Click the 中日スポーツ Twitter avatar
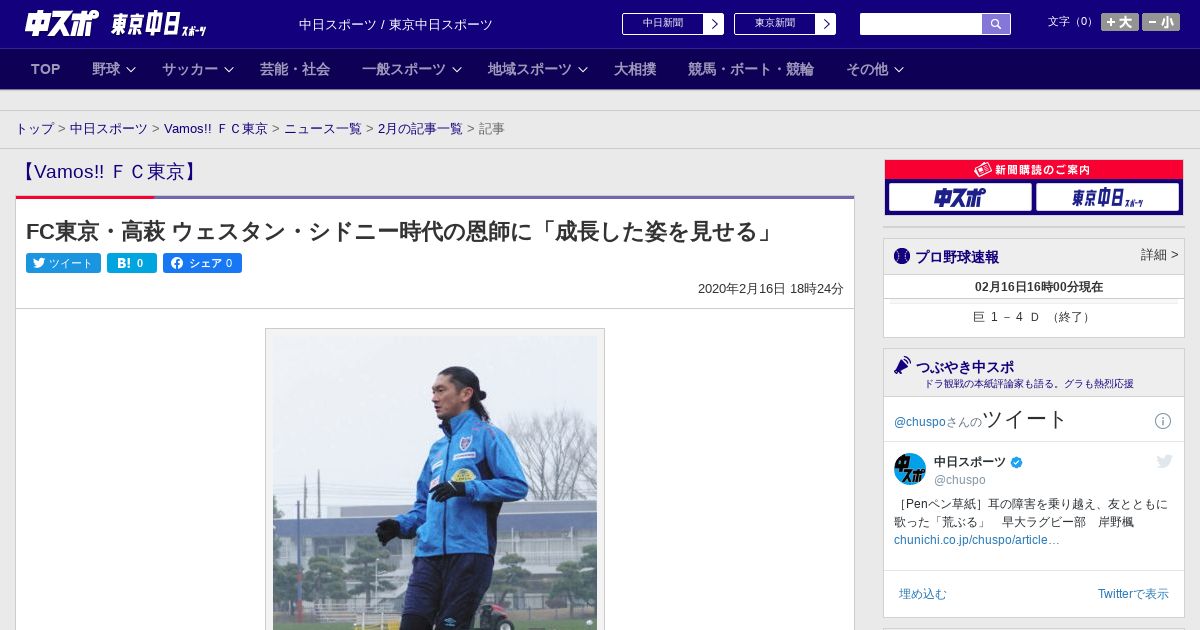The image size is (1200, 630). point(910,469)
